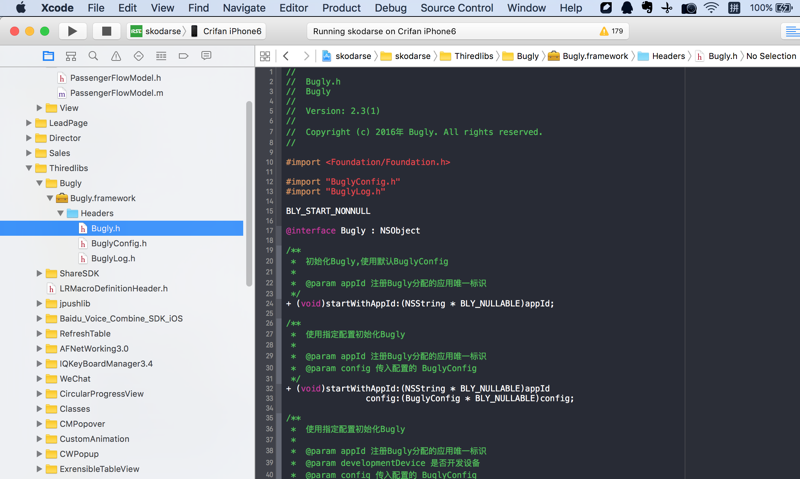The height and width of the screenshot is (479, 800).
Task: Click the Evernote elephant menu bar icon
Action: tap(647, 8)
